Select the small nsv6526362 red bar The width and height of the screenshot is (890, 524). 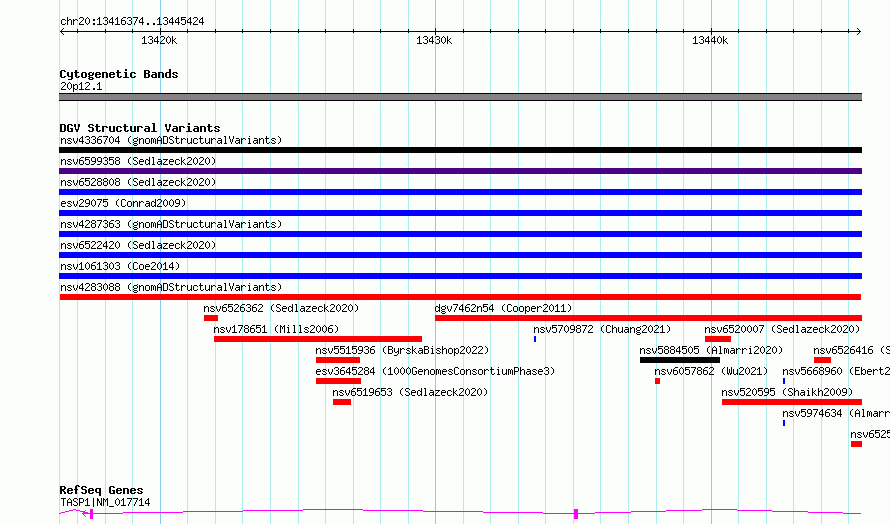(211, 318)
